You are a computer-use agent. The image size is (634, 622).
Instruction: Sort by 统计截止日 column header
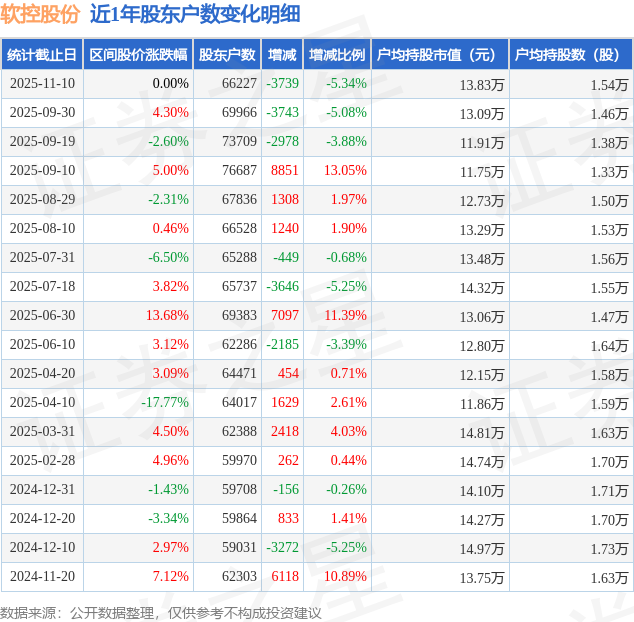41,55
